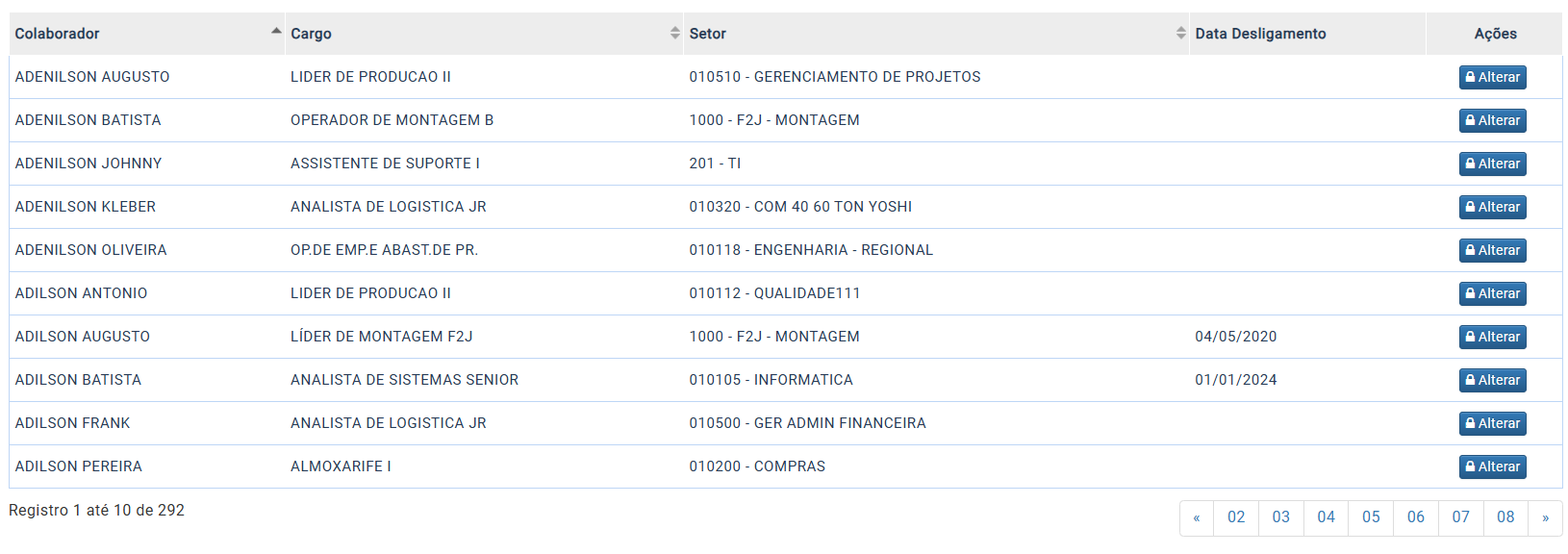Image resolution: width=1568 pixels, height=554 pixels.
Task: Edit ADENILSON OLIVEIRA via Alterar button
Action: point(1492,250)
